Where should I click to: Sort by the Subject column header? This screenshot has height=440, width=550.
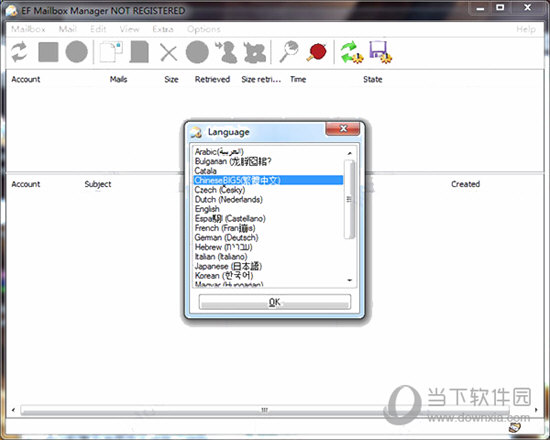(x=98, y=184)
